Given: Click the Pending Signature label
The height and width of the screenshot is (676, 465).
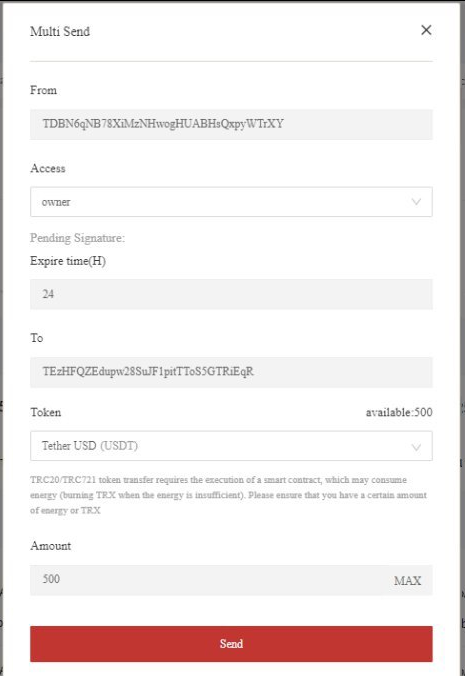Looking at the screenshot, I should click(78, 238).
